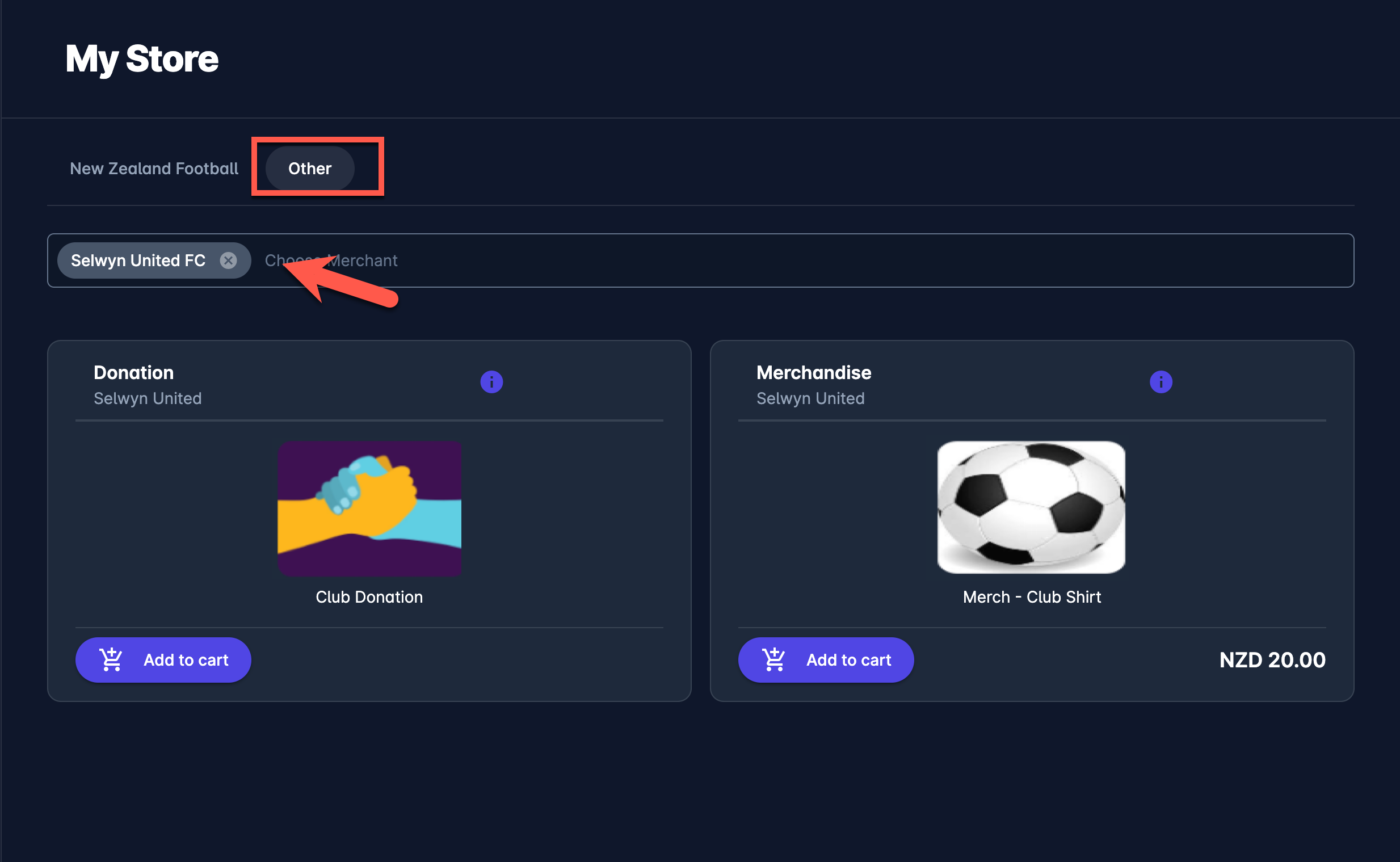Click the handshake Club Donation image
Viewport: 1400px width, 862px height.
pyautogui.click(x=369, y=508)
